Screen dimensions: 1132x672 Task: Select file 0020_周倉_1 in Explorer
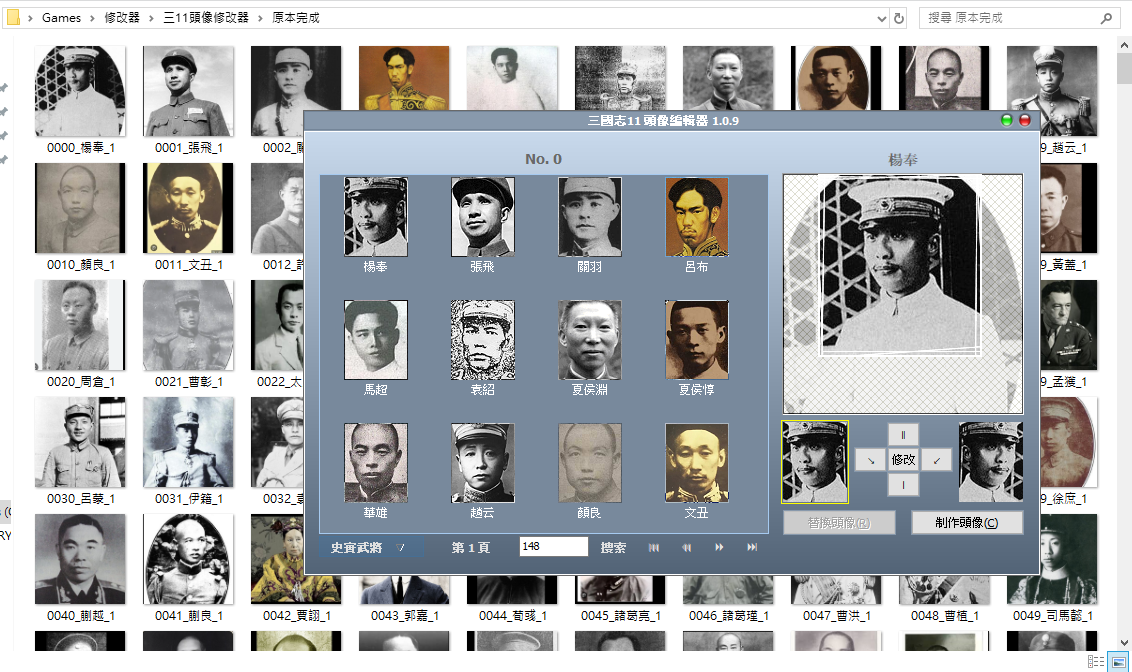(80, 334)
